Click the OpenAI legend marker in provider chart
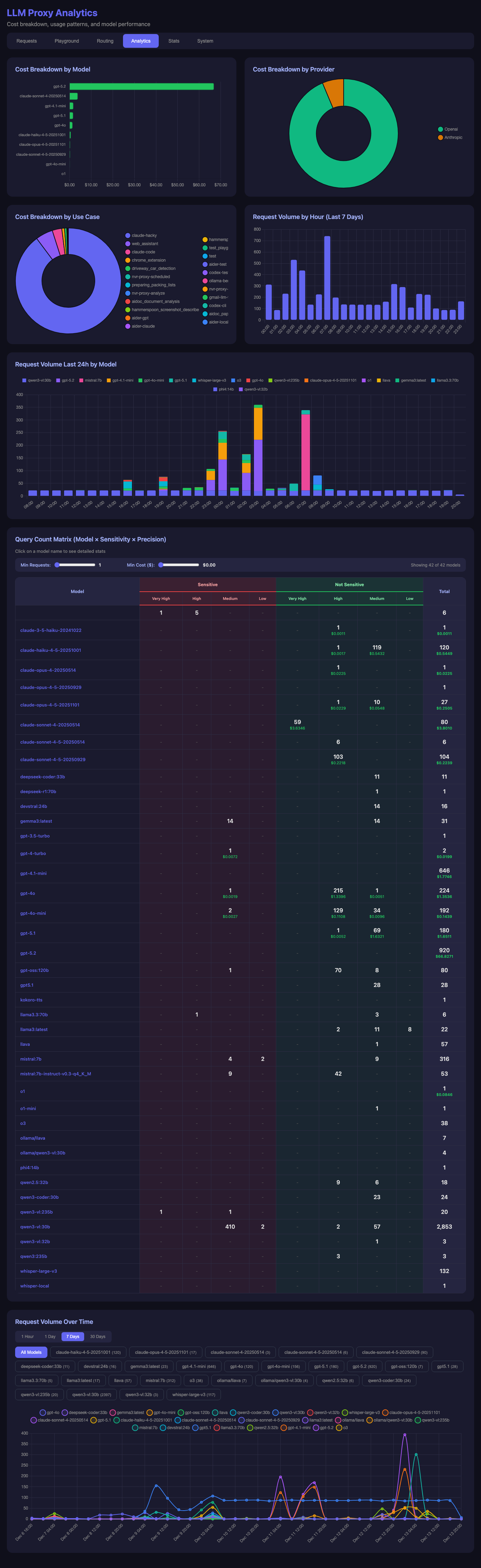Viewport: 481px width, 1568px height. (x=440, y=129)
